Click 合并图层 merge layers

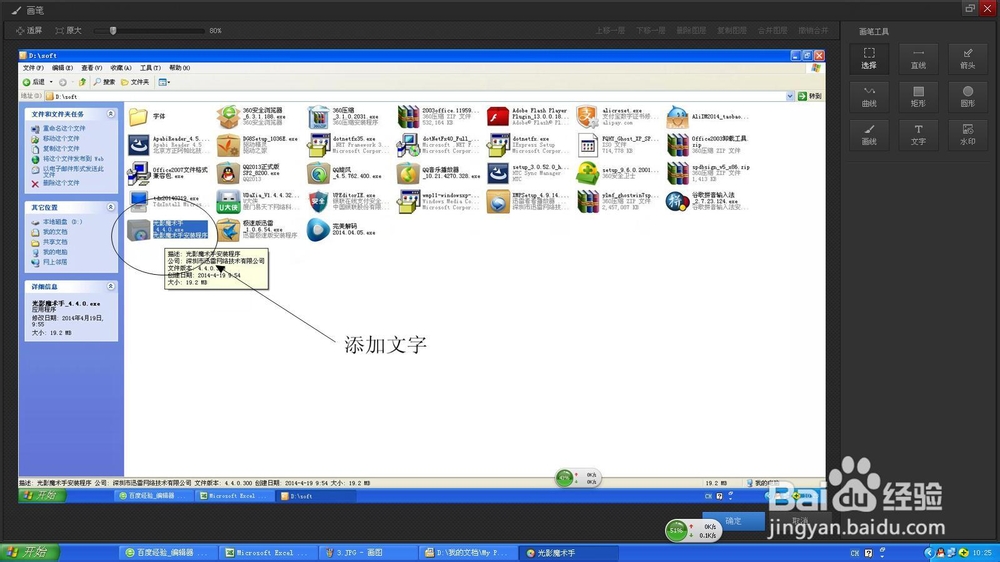click(x=772, y=30)
